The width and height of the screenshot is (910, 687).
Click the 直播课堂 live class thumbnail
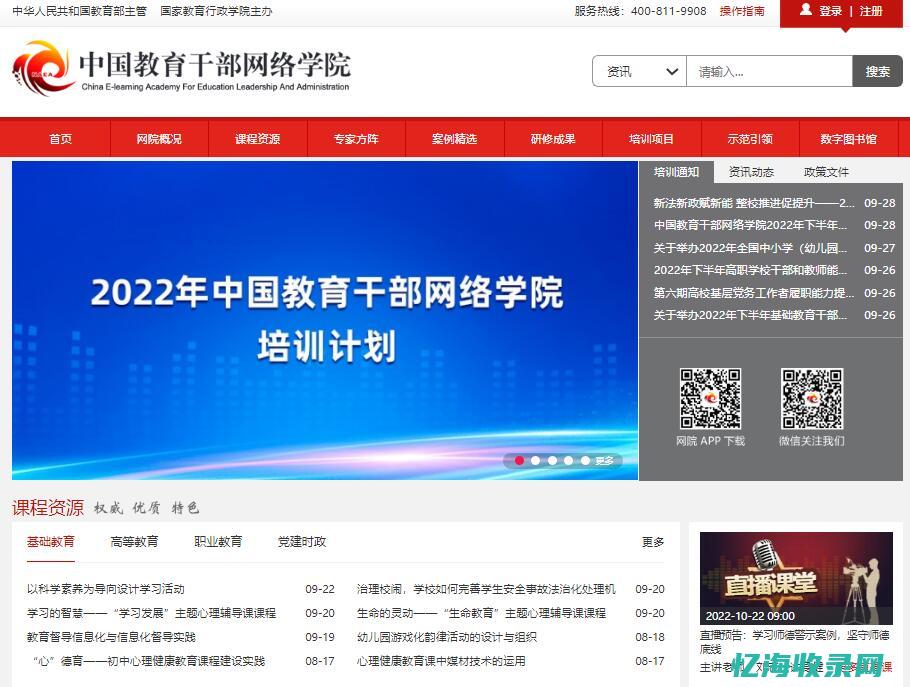[796, 578]
